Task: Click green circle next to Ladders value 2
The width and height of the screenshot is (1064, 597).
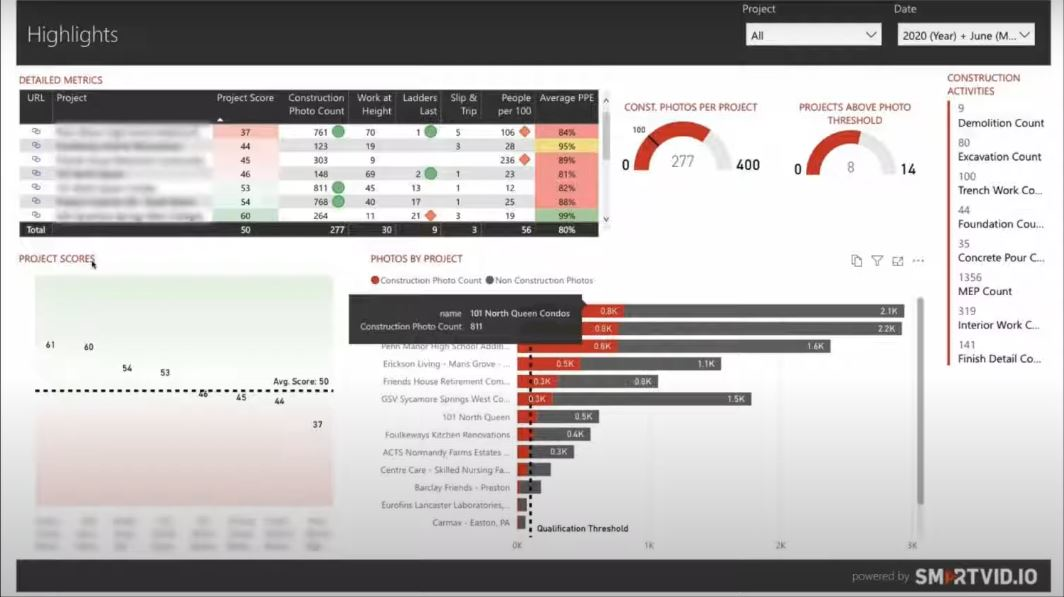Action: (430, 174)
